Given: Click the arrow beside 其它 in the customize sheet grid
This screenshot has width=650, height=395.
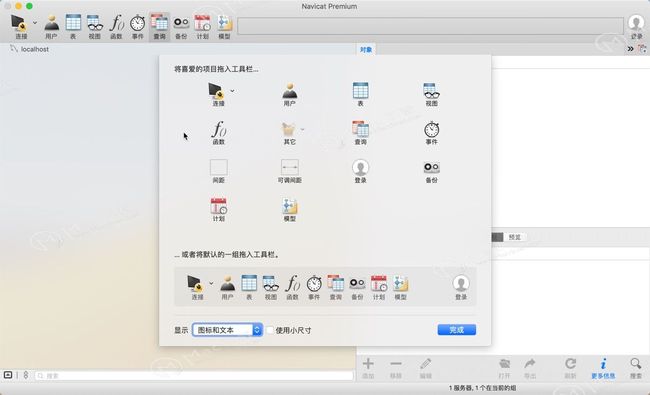Looking at the screenshot, I should pyautogui.click(x=303, y=129).
